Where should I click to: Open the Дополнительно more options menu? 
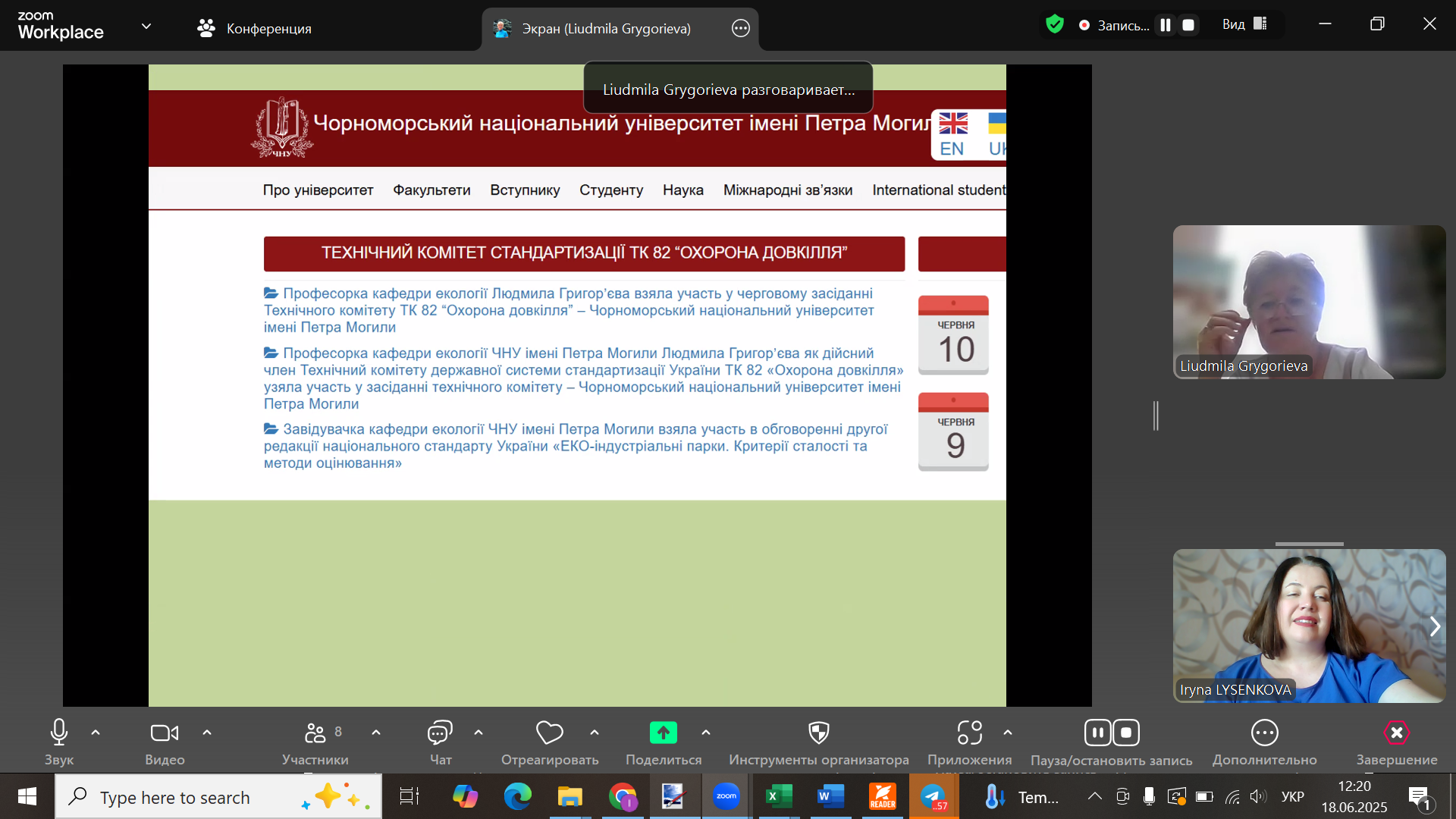pos(1264,742)
